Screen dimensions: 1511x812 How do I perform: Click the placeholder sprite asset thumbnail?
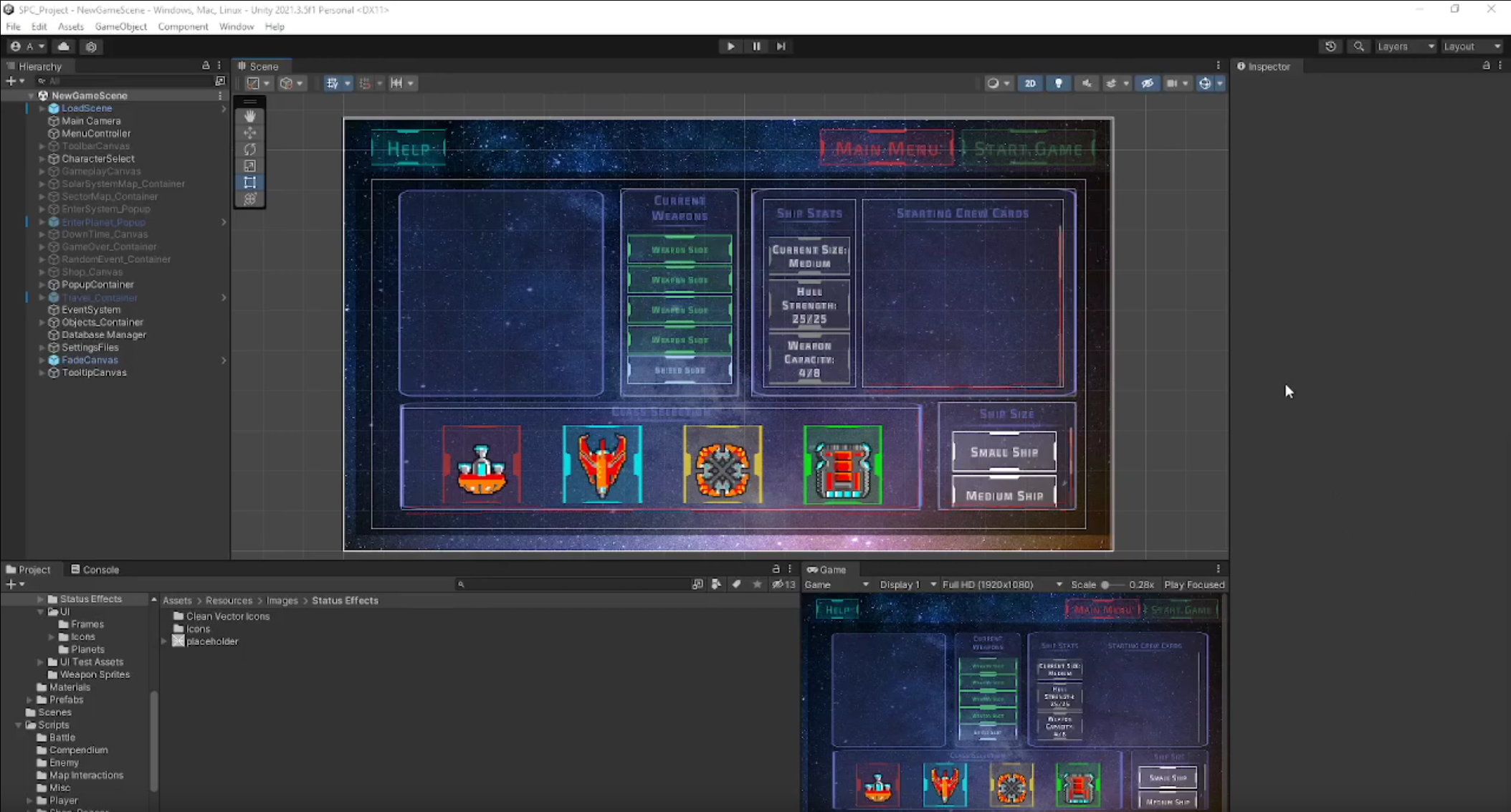178,641
